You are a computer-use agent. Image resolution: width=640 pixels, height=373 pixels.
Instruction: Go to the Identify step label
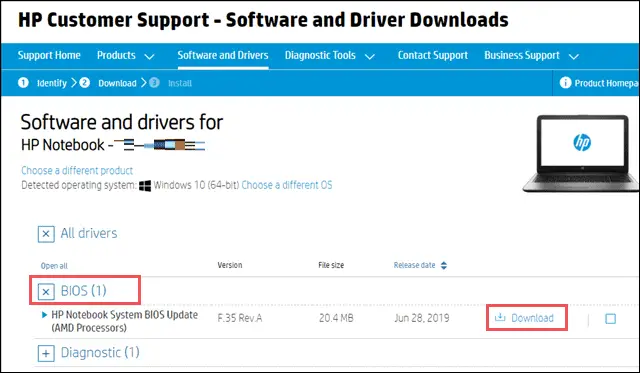click(52, 83)
